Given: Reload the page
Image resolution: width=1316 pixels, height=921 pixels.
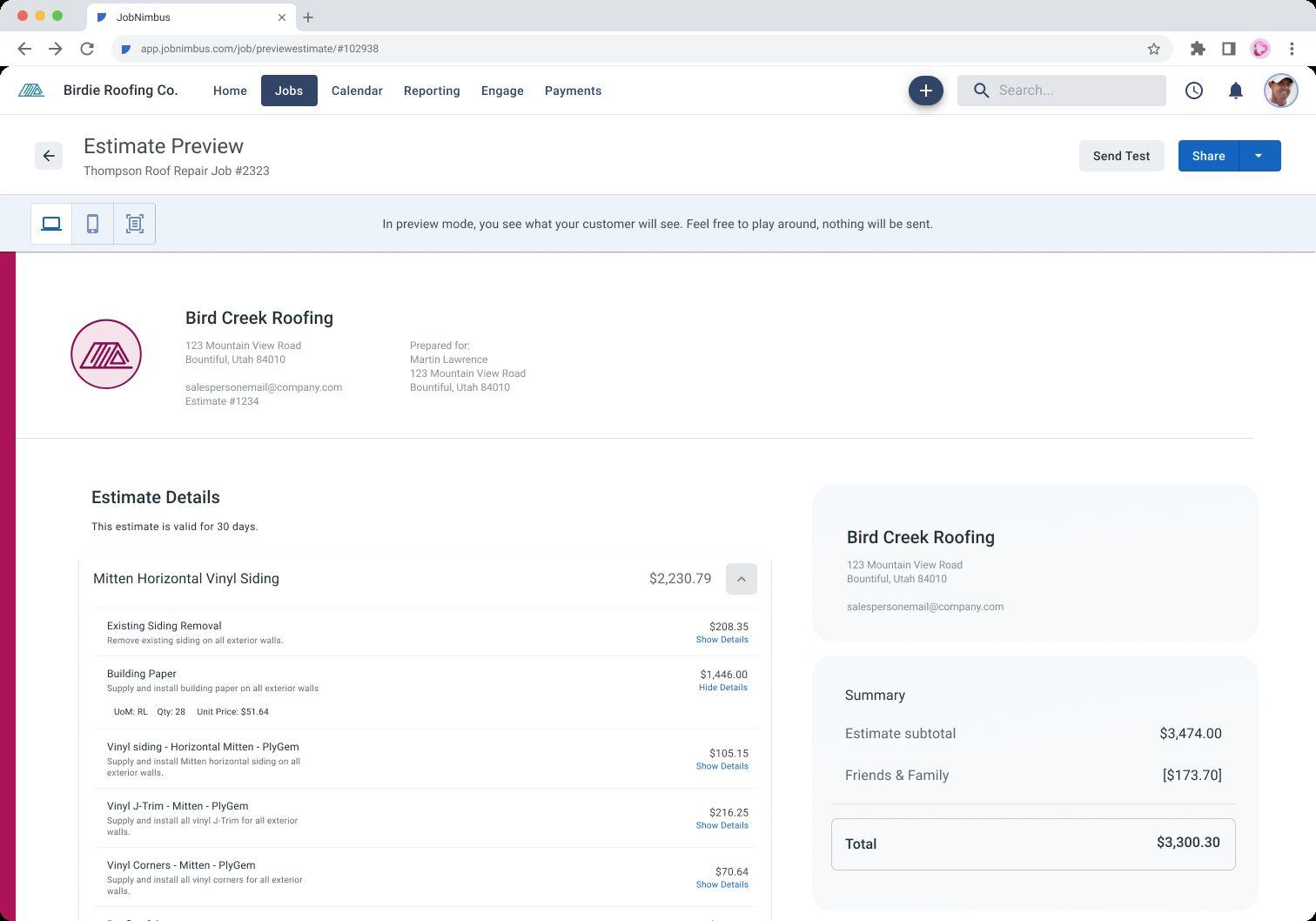Looking at the screenshot, I should click(87, 49).
